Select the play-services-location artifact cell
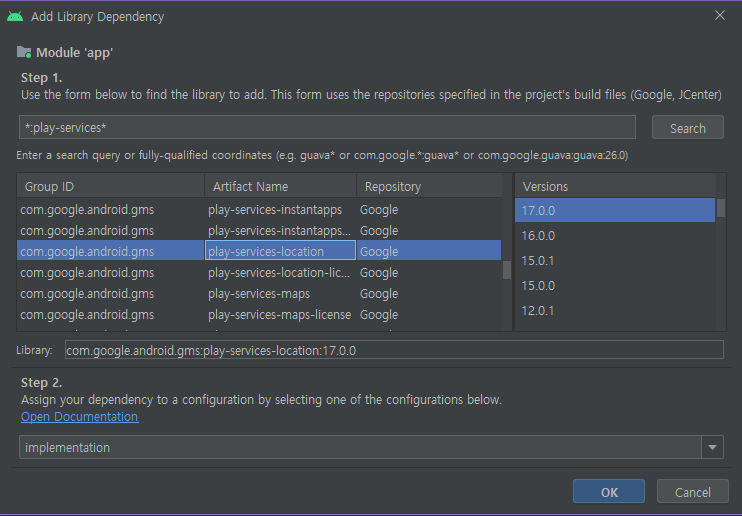Image resolution: width=742 pixels, height=516 pixels. click(280, 251)
